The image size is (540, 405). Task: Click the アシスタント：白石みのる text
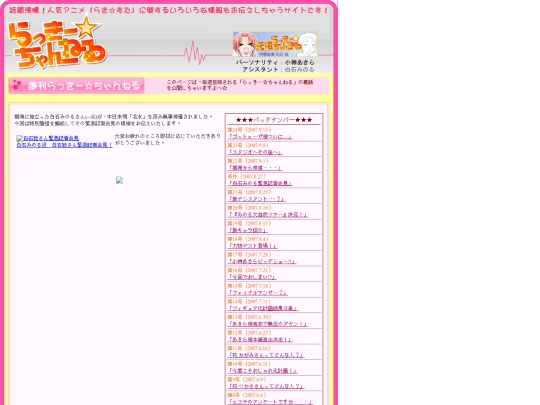(278, 70)
